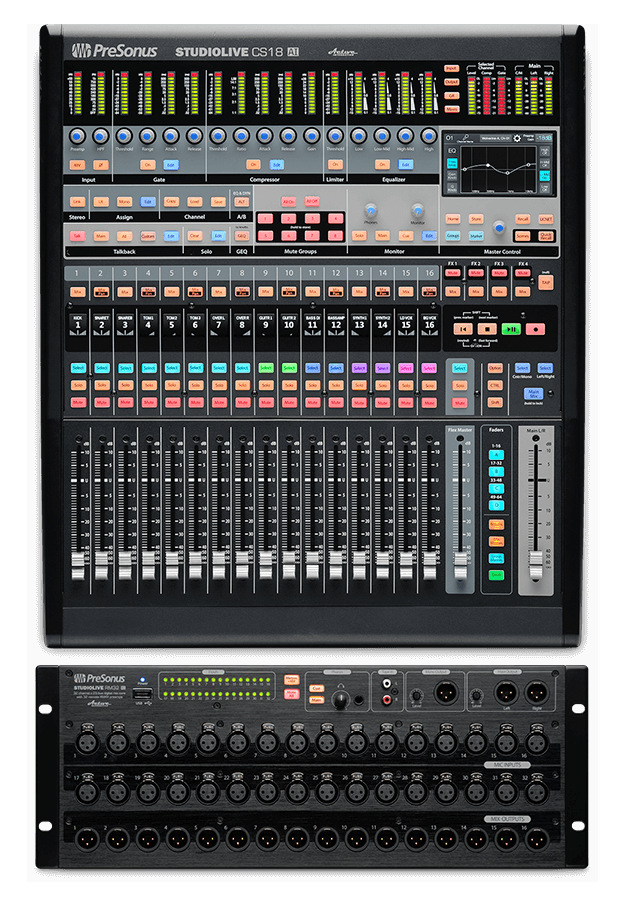The image size is (625, 915).
Task: Toggle the Limiter On button
Action: 335,165
